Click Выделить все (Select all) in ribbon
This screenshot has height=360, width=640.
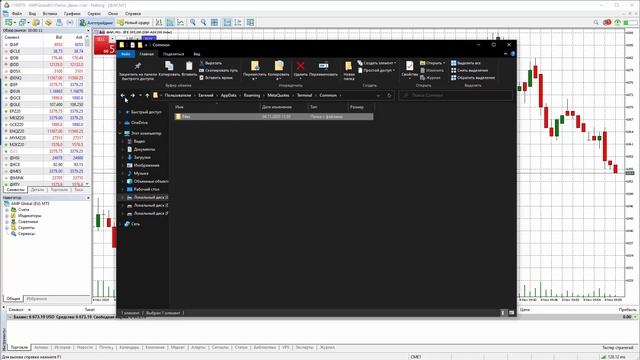466,63
